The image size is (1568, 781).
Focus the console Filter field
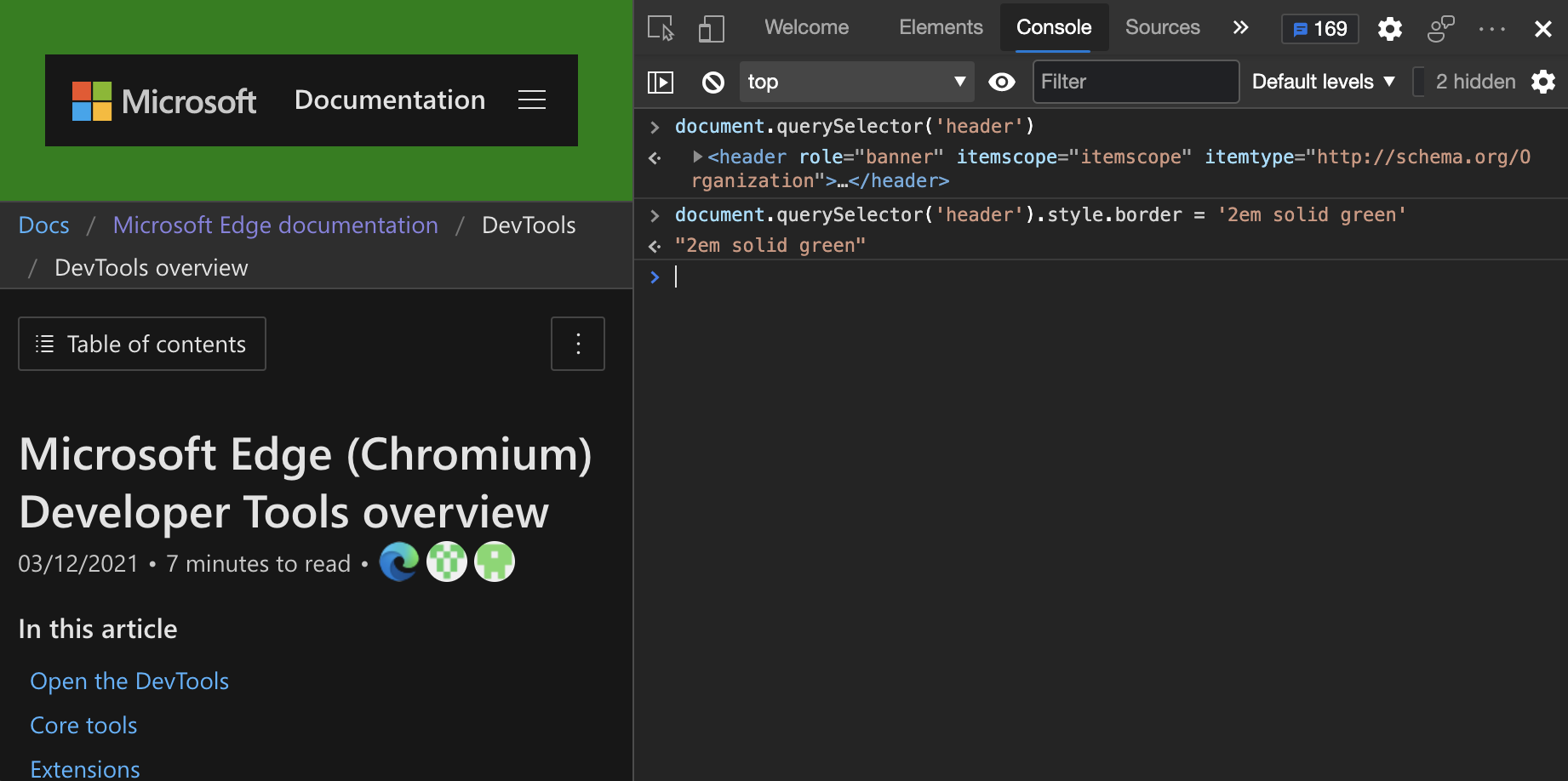point(1136,82)
